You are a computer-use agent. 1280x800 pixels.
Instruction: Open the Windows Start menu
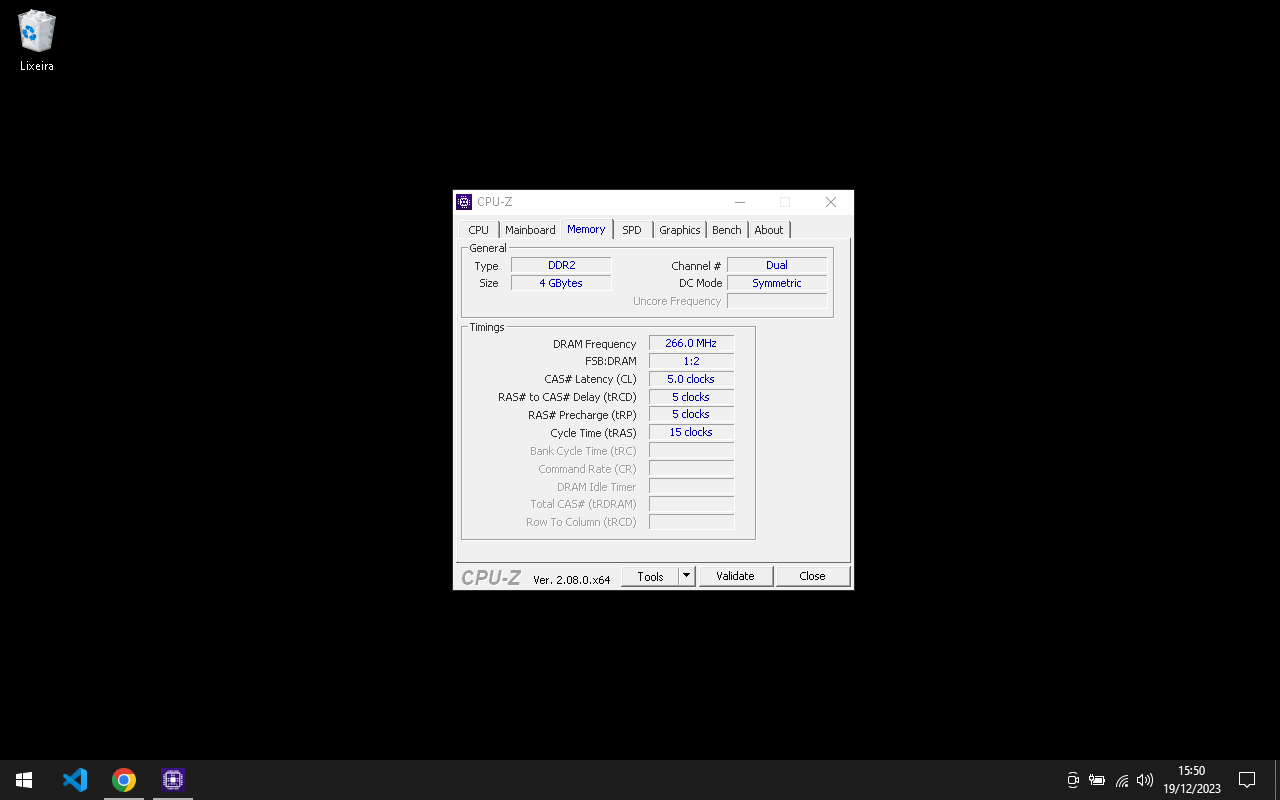[x=24, y=780]
